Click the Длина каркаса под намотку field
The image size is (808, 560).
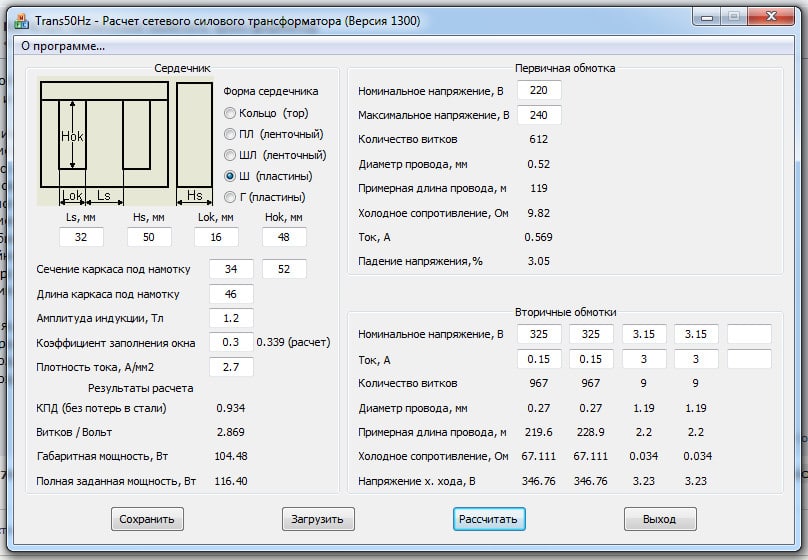pyautogui.click(x=231, y=294)
